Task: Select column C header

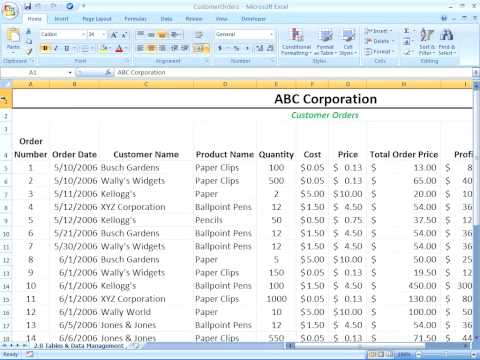Action: tap(146, 84)
